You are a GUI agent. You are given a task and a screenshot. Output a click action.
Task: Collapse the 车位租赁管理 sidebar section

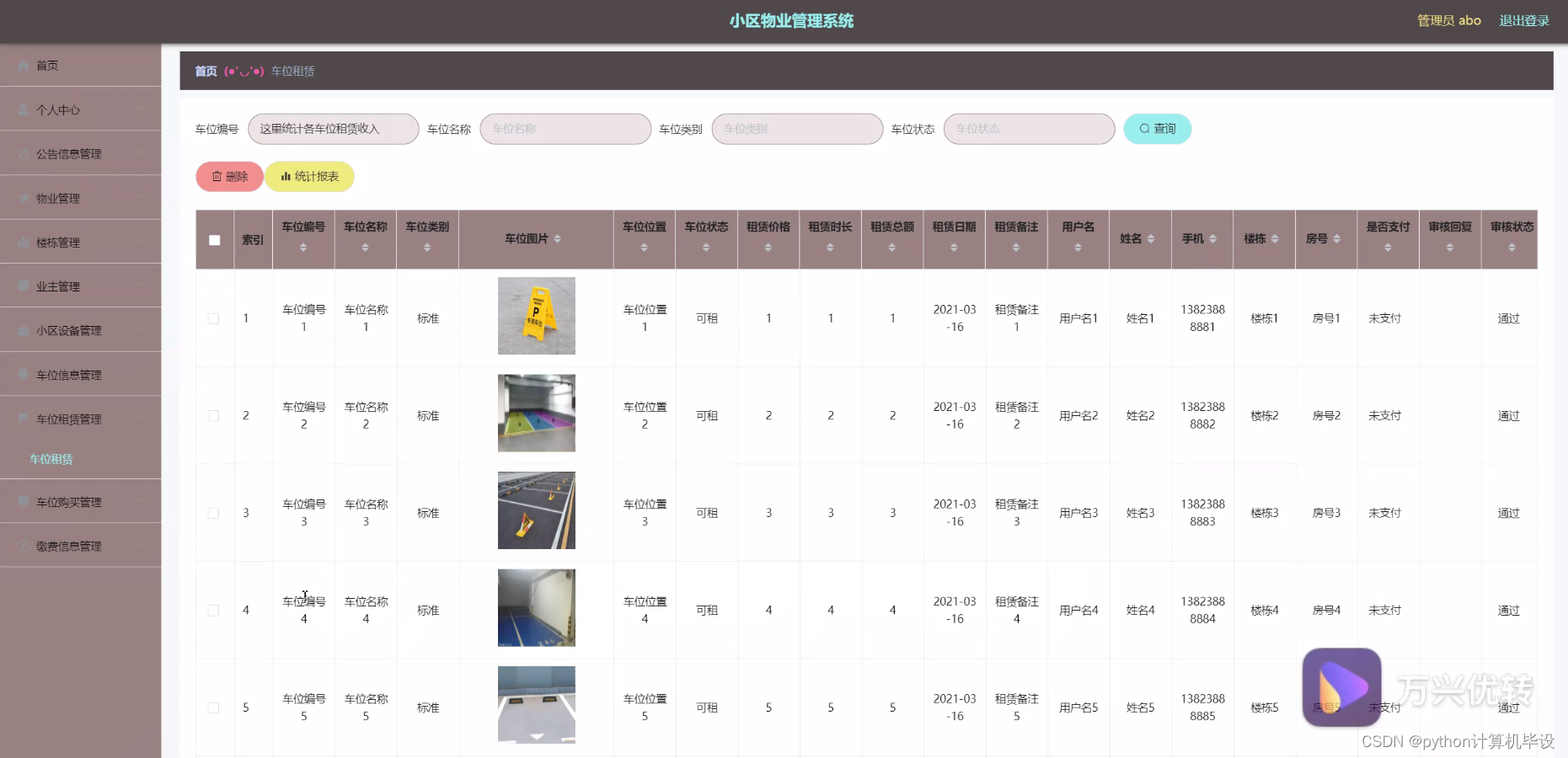(x=68, y=418)
